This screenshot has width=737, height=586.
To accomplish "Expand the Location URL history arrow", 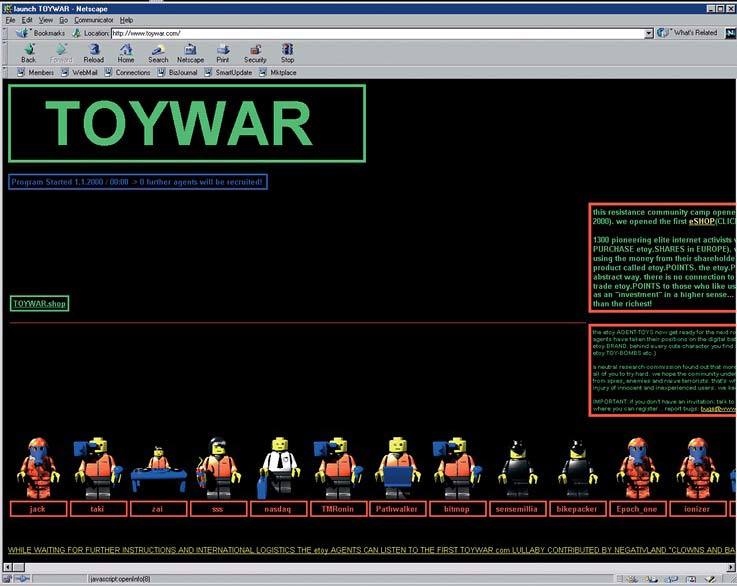I will 649,33.
